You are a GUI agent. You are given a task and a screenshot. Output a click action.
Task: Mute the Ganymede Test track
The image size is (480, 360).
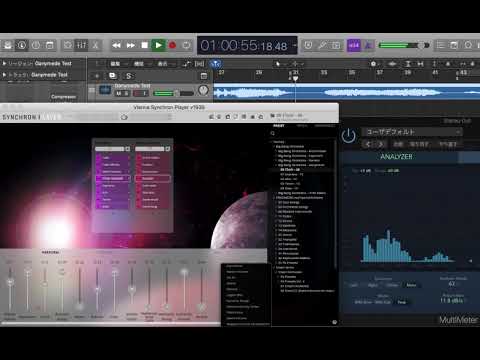(118, 93)
